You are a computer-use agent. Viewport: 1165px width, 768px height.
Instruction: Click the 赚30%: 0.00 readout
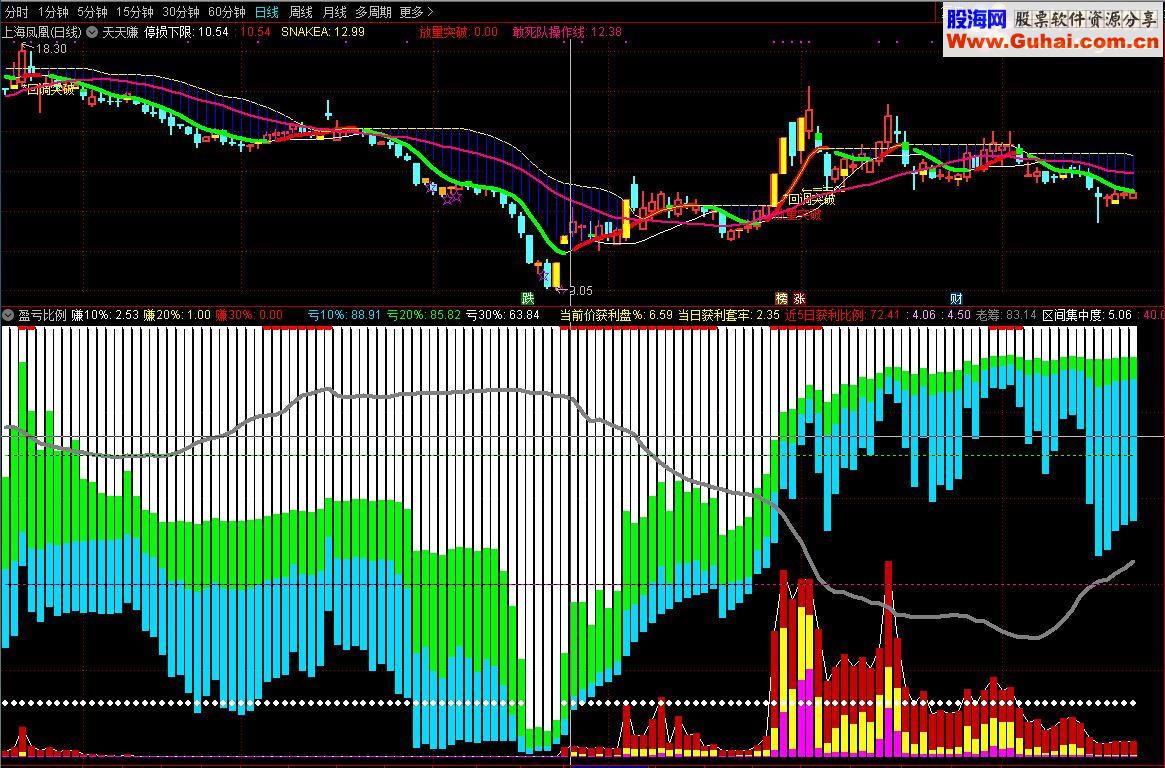tap(249, 315)
